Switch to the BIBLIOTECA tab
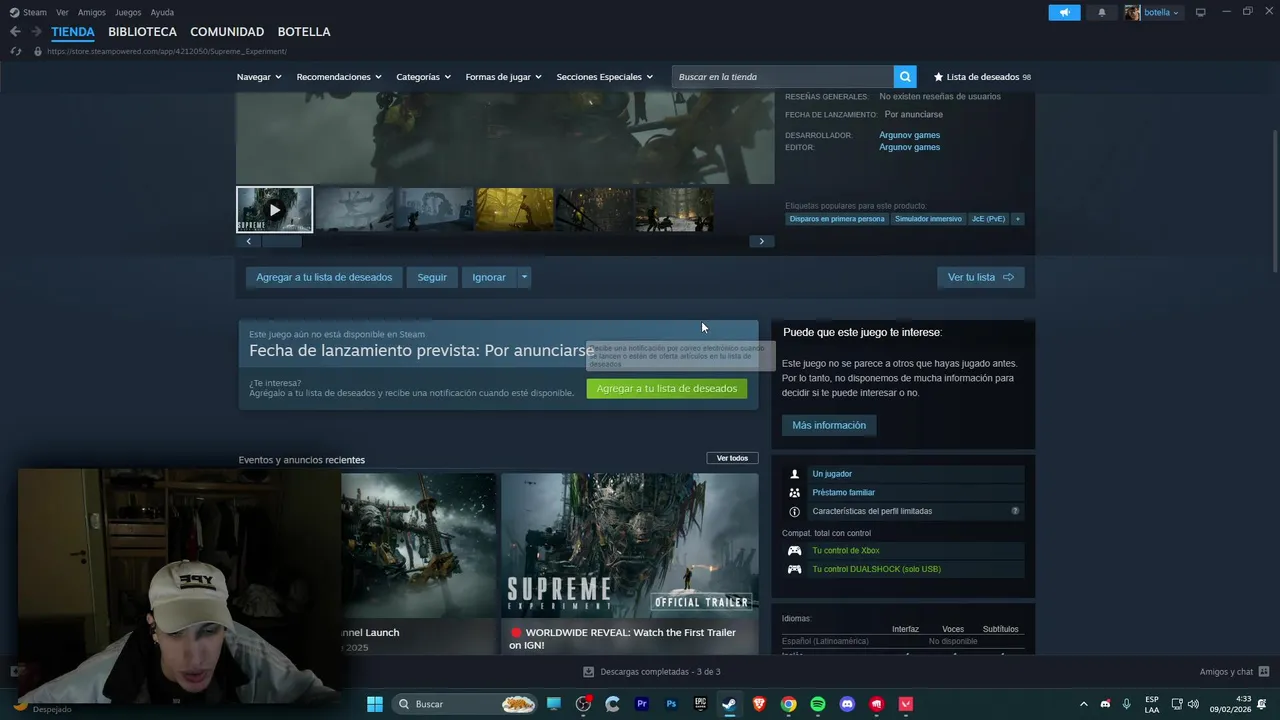1280x720 pixels. 143,32
